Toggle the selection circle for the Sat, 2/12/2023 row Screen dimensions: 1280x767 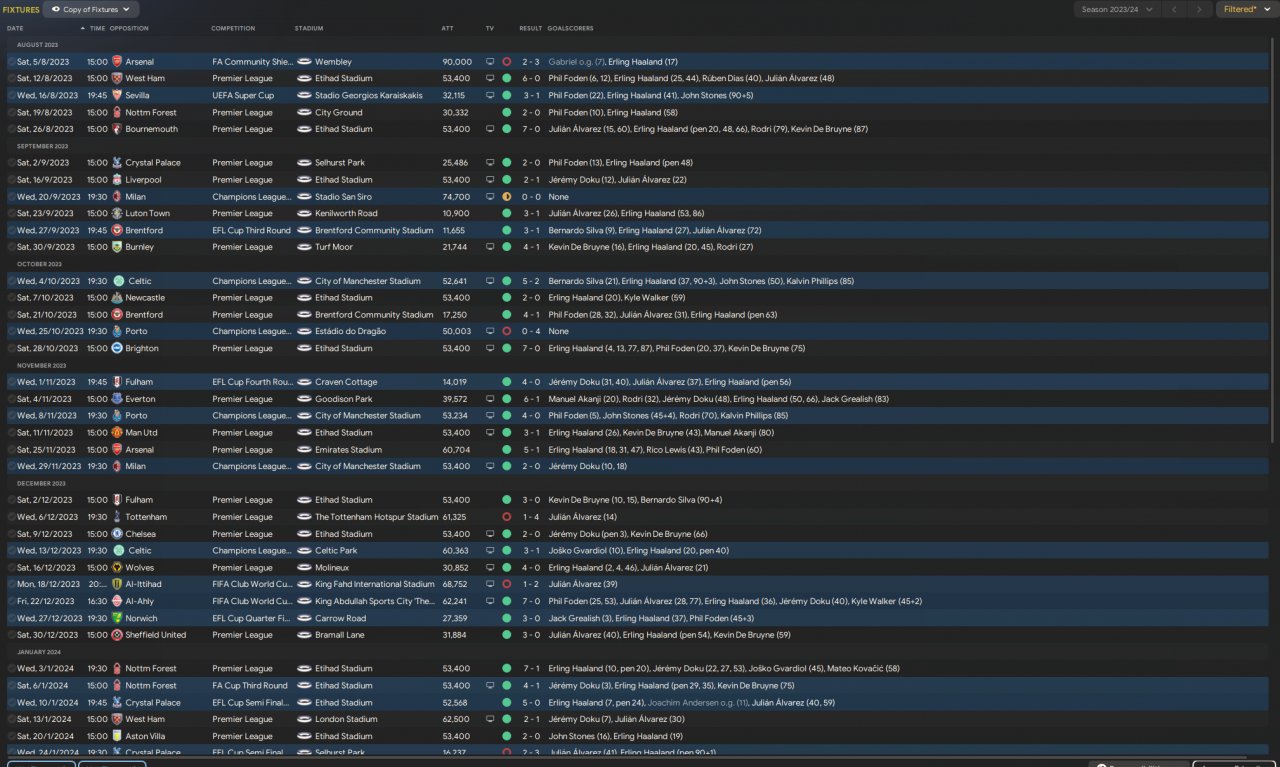[11, 500]
